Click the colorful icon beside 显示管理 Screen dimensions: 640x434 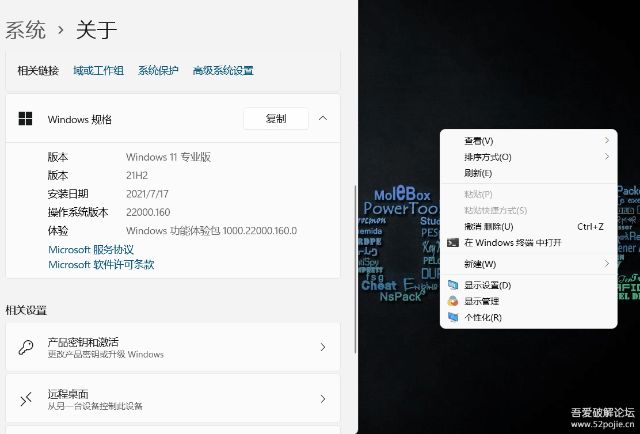pyautogui.click(x=453, y=301)
